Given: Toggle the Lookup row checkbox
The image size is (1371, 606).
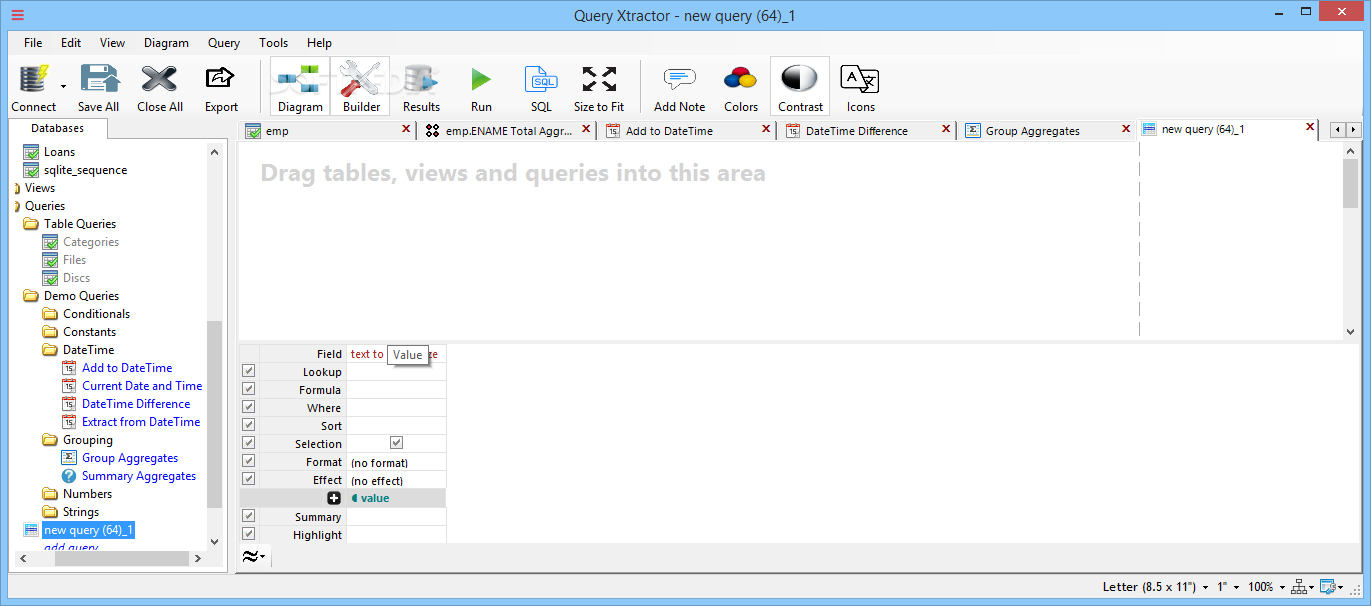Looking at the screenshot, I should click(x=249, y=371).
